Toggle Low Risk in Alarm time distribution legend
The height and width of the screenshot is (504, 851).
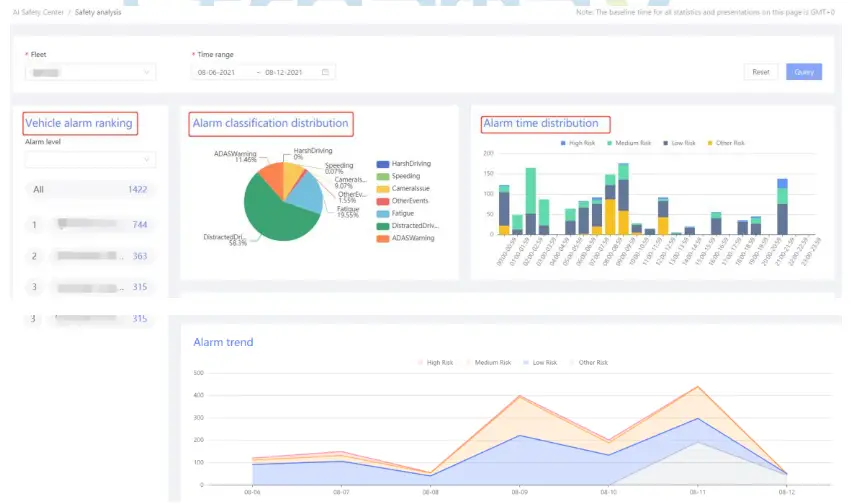(x=679, y=143)
